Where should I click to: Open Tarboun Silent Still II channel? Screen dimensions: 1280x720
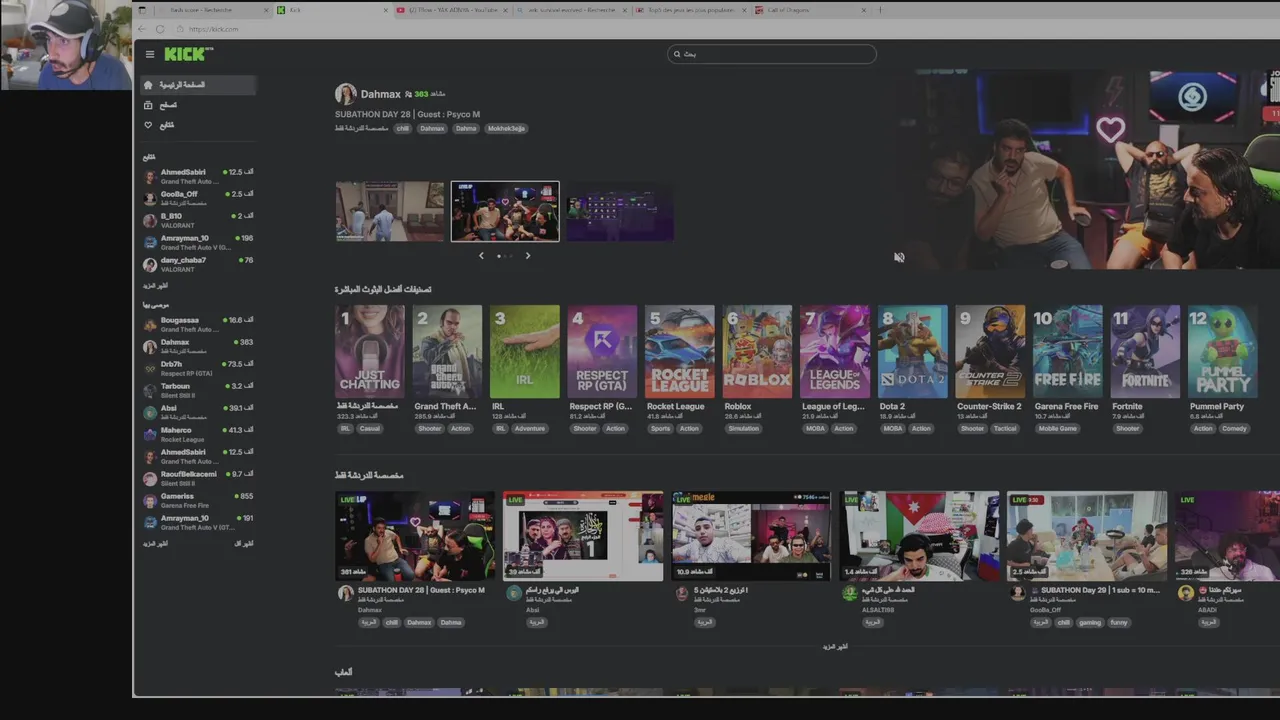197,390
